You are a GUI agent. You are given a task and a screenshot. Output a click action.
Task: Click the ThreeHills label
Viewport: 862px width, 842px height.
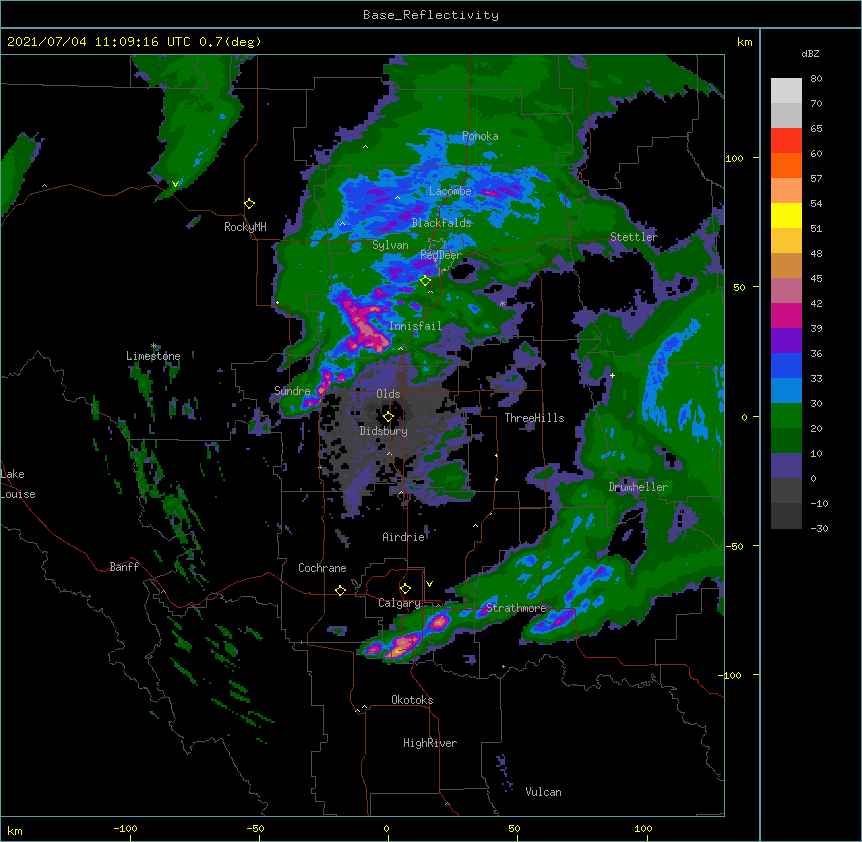pyautogui.click(x=534, y=418)
